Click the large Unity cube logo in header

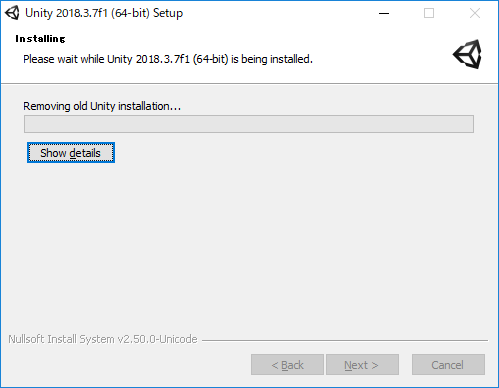tap(467, 54)
